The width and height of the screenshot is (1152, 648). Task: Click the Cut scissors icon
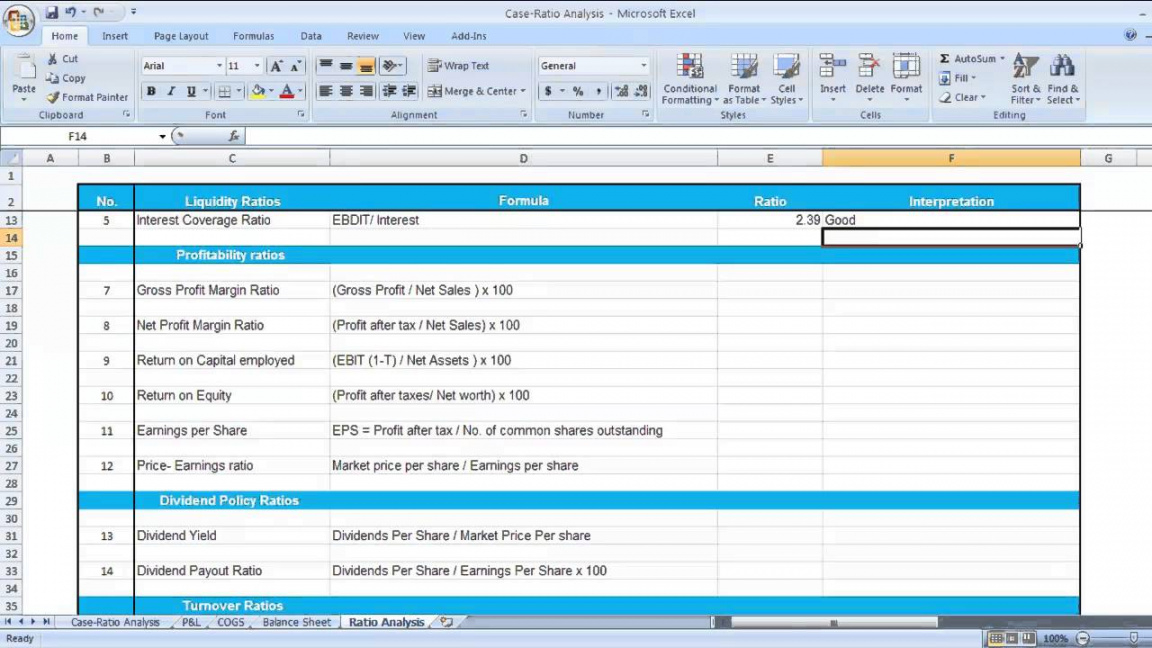pos(53,59)
